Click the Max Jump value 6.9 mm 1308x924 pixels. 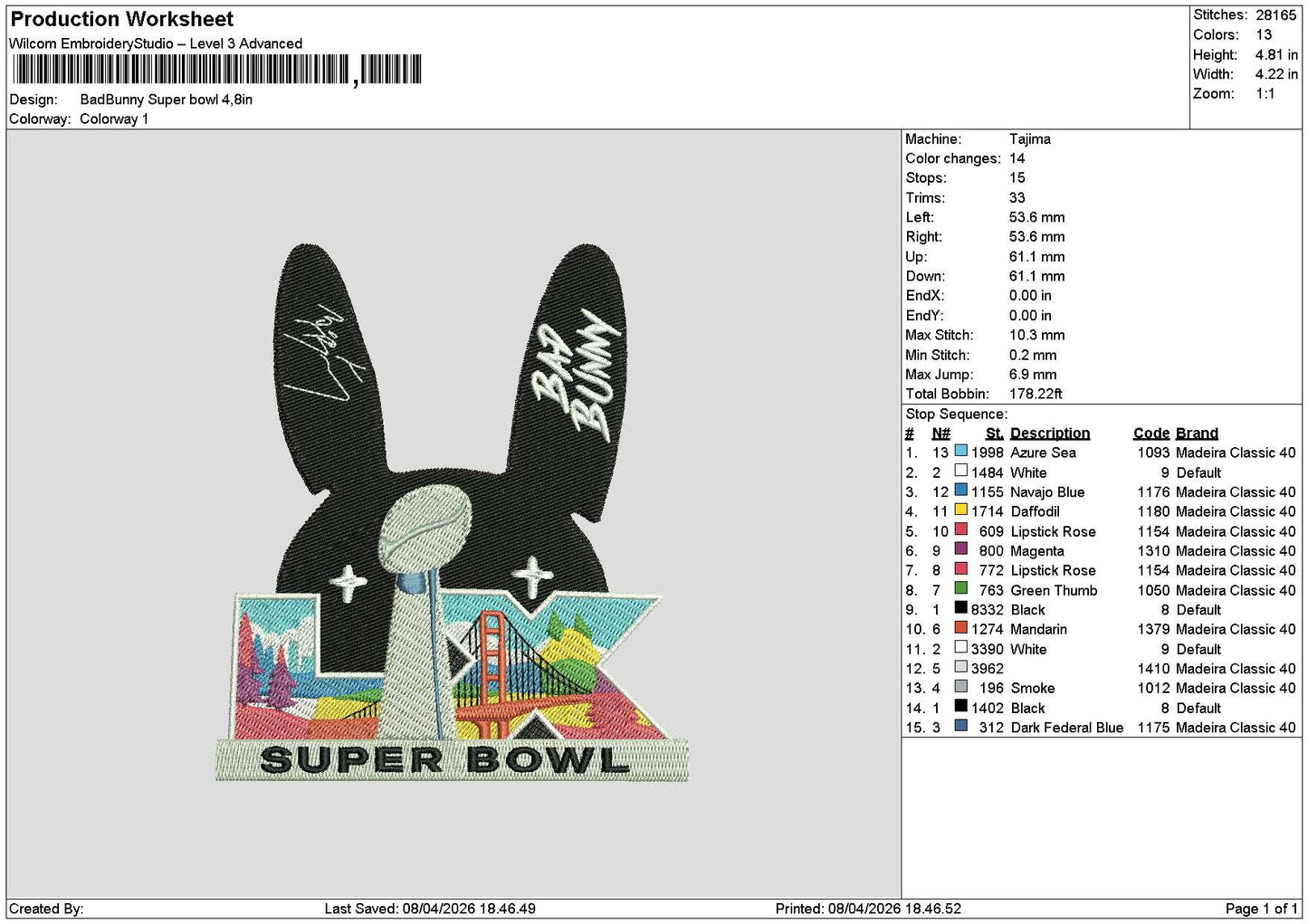[x=1033, y=375]
